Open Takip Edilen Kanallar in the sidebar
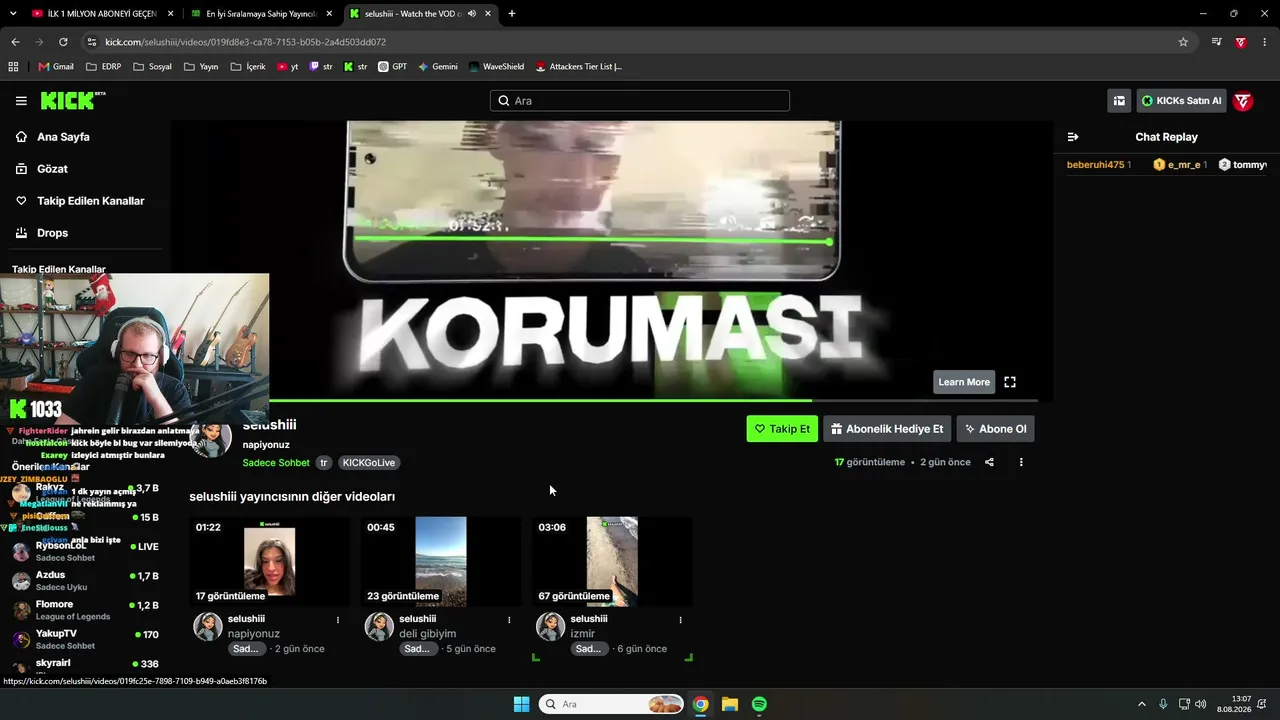1280x720 pixels. pos(90,201)
